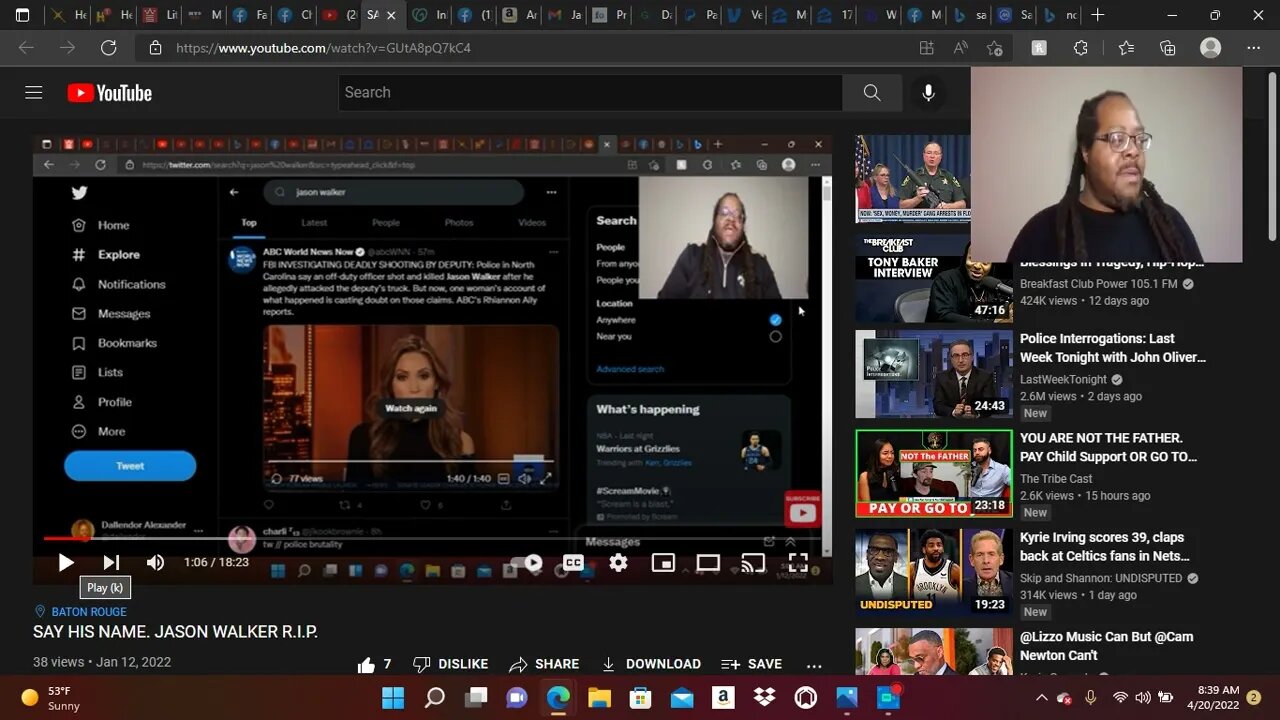Switch to the 'In' browser tab
This screenshot has height=720, width=1280.
429,15
